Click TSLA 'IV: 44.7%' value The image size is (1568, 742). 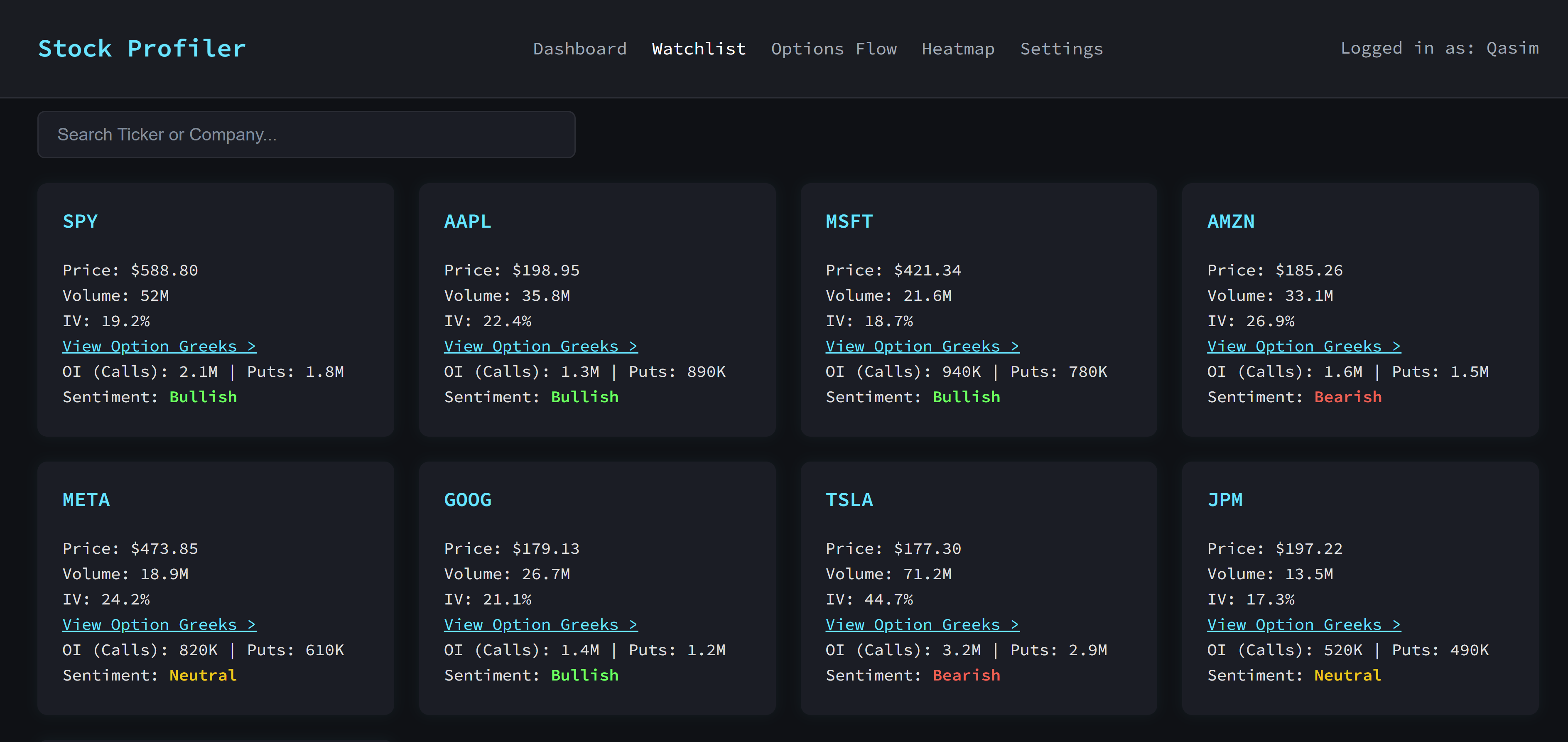(x=869, y=599)
